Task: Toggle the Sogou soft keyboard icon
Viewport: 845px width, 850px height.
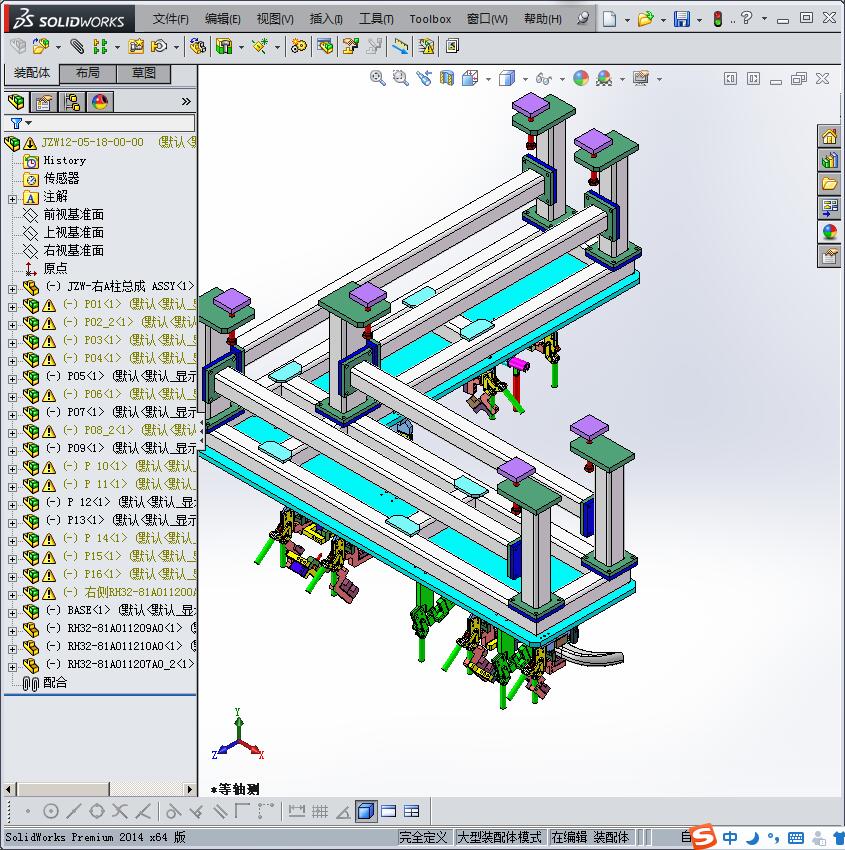Action: coord(796,838)
